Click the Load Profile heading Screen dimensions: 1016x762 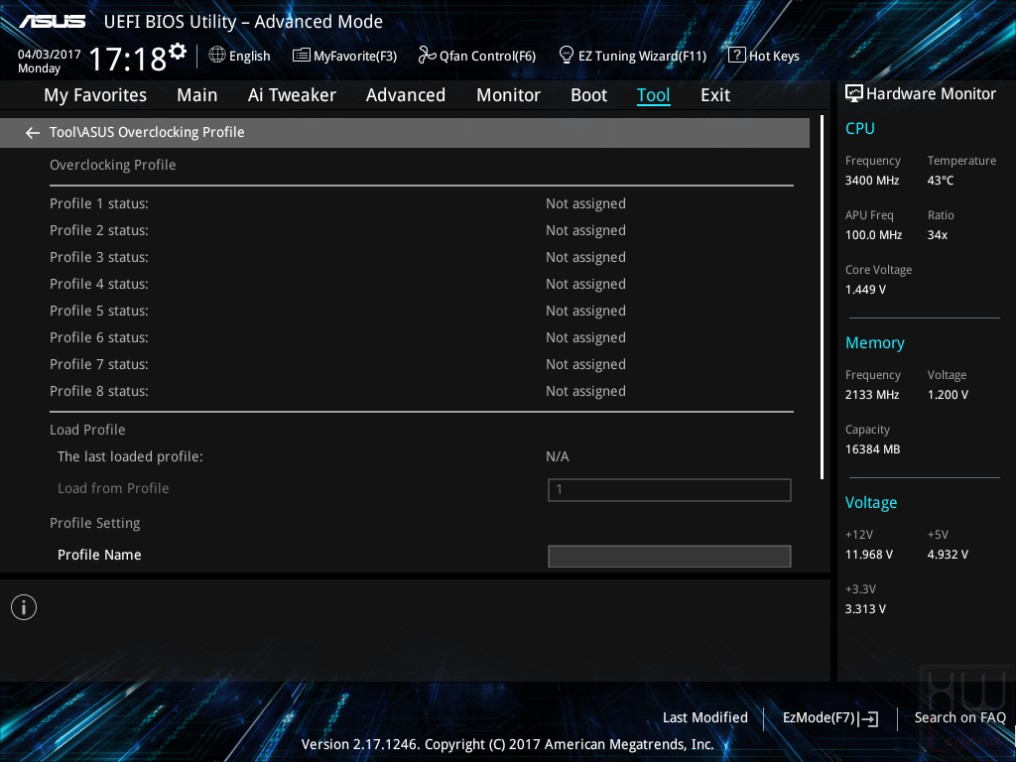[x=87, y=430]
